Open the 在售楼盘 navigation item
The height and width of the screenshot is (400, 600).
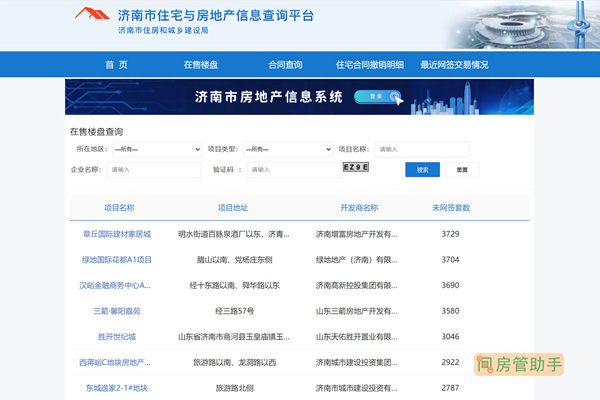[201, 65]
